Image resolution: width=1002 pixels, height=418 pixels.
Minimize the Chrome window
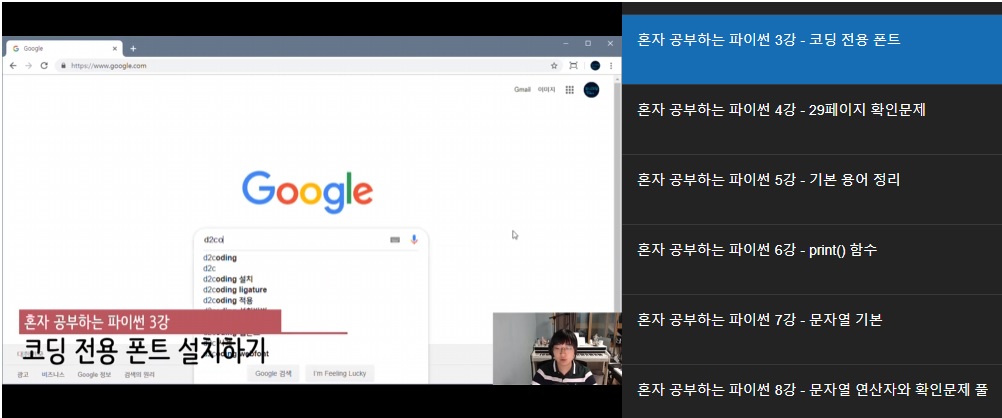566,43
